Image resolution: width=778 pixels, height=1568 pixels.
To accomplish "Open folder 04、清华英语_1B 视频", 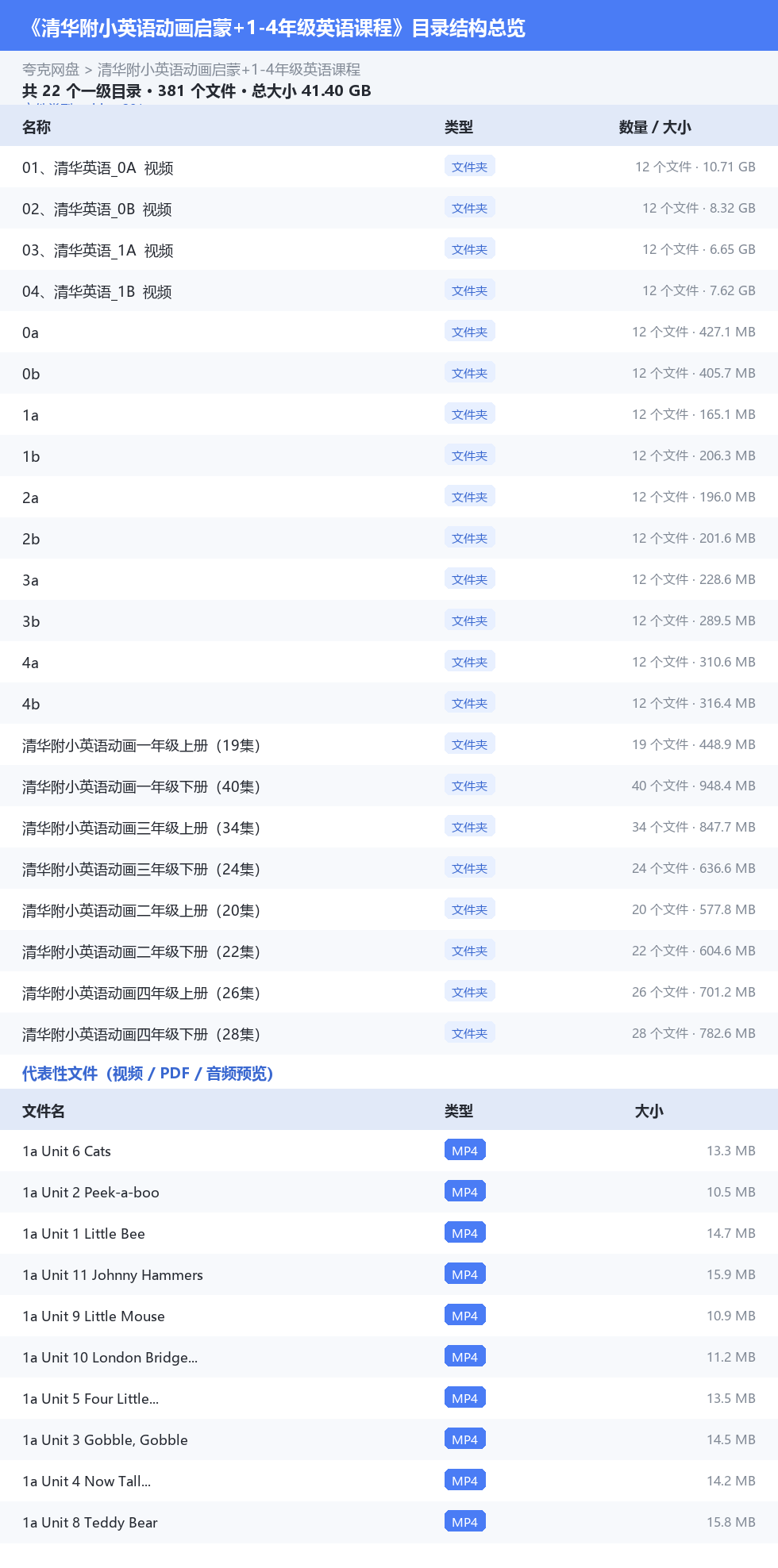I will tap(97, 291).
